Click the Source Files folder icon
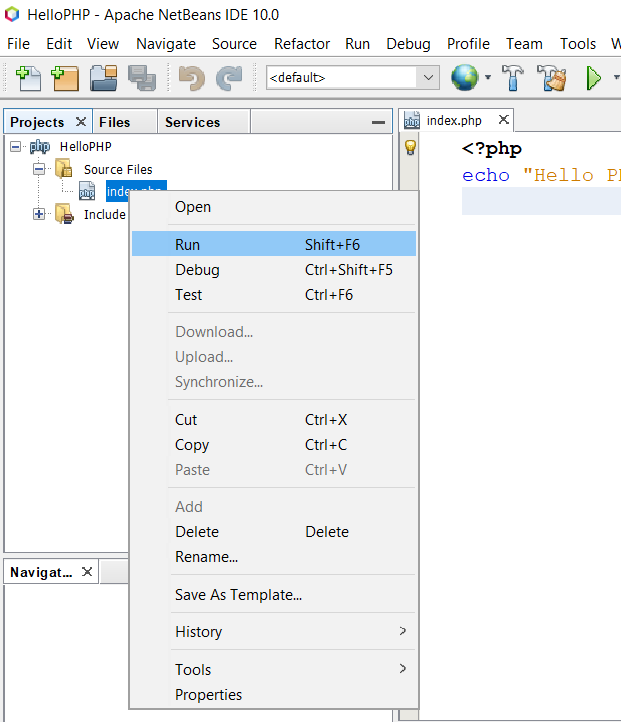The height and width of the screenshot is (722, 621). [64, 169]
